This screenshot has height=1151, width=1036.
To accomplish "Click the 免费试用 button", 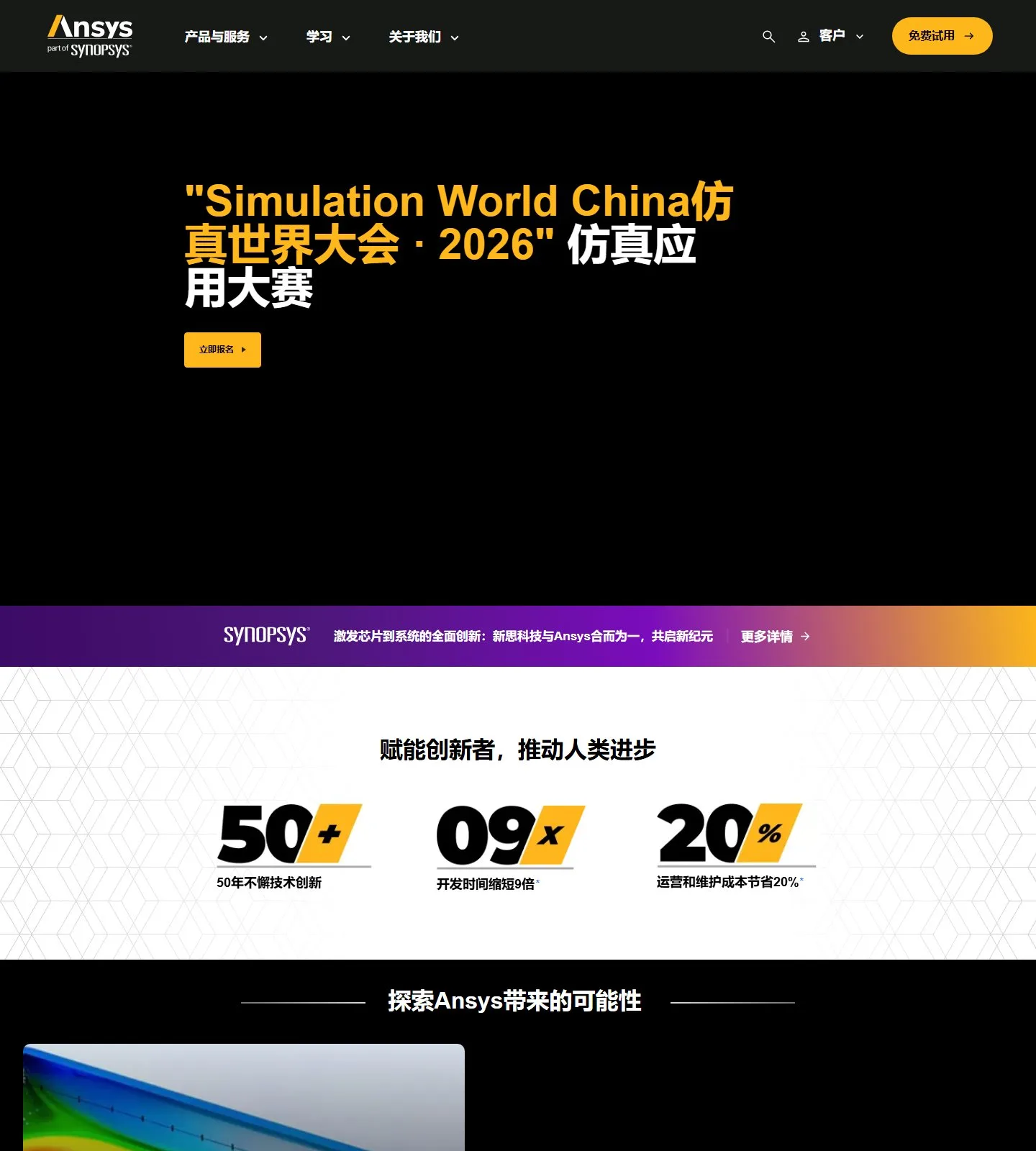I will coord(942,36).
